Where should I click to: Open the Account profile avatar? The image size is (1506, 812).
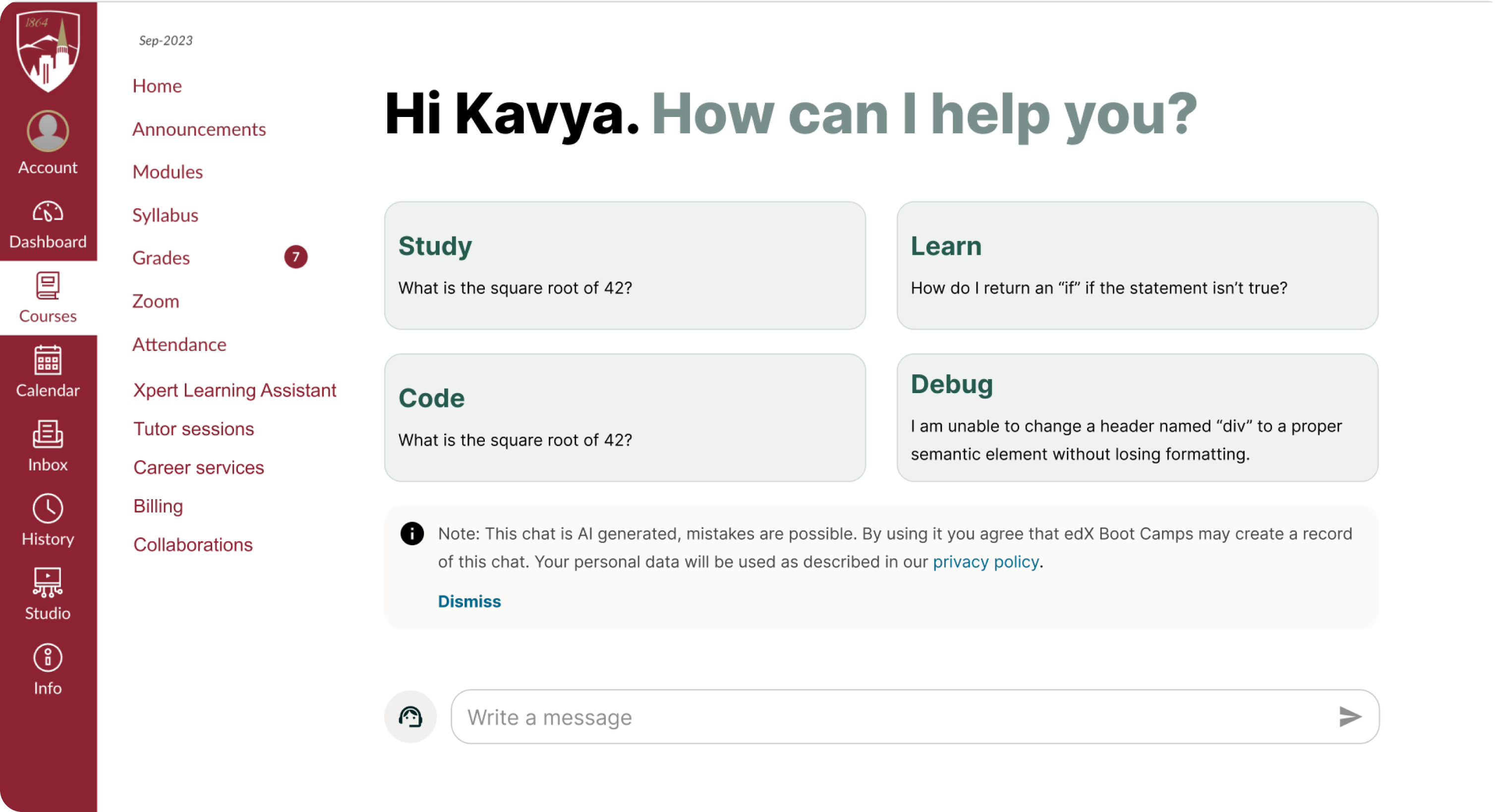click(x=48, y=131)
